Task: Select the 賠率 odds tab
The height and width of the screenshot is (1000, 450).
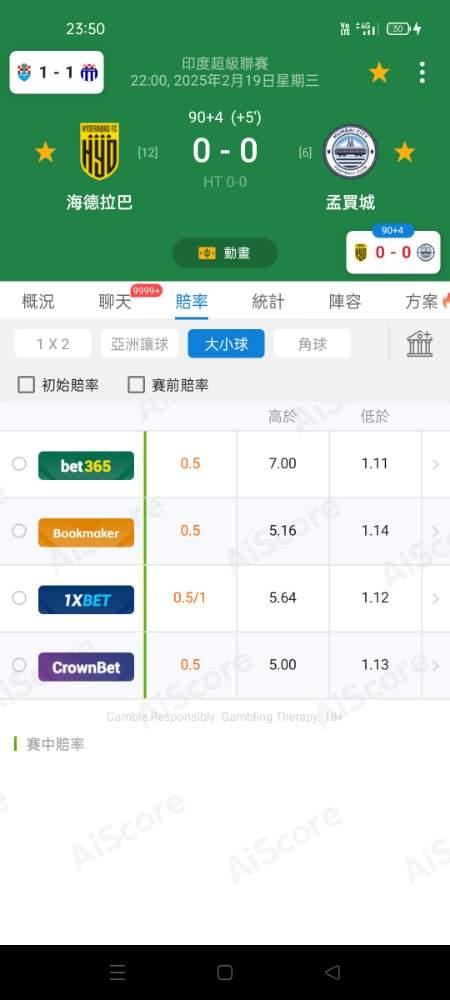Action: [x=191, y=302]
